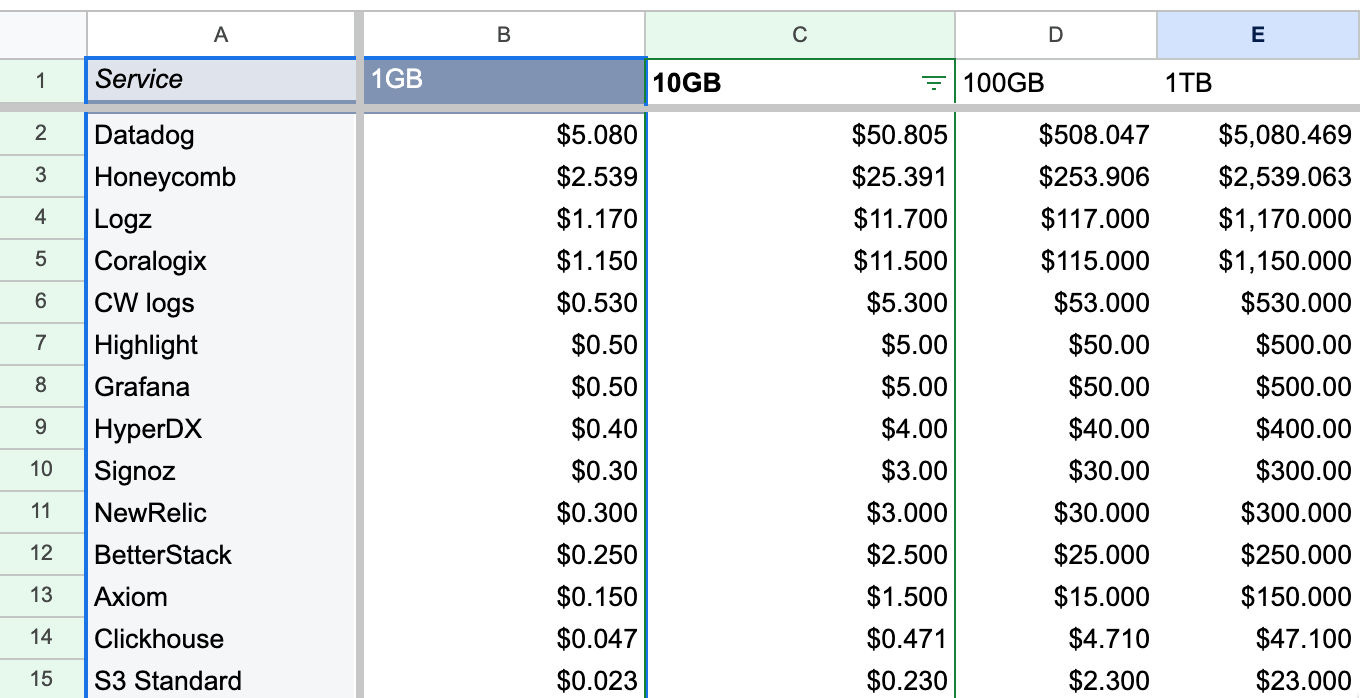Click the $53.000 cell
The image size is (1360, 698).
[x=1056, y=302]
